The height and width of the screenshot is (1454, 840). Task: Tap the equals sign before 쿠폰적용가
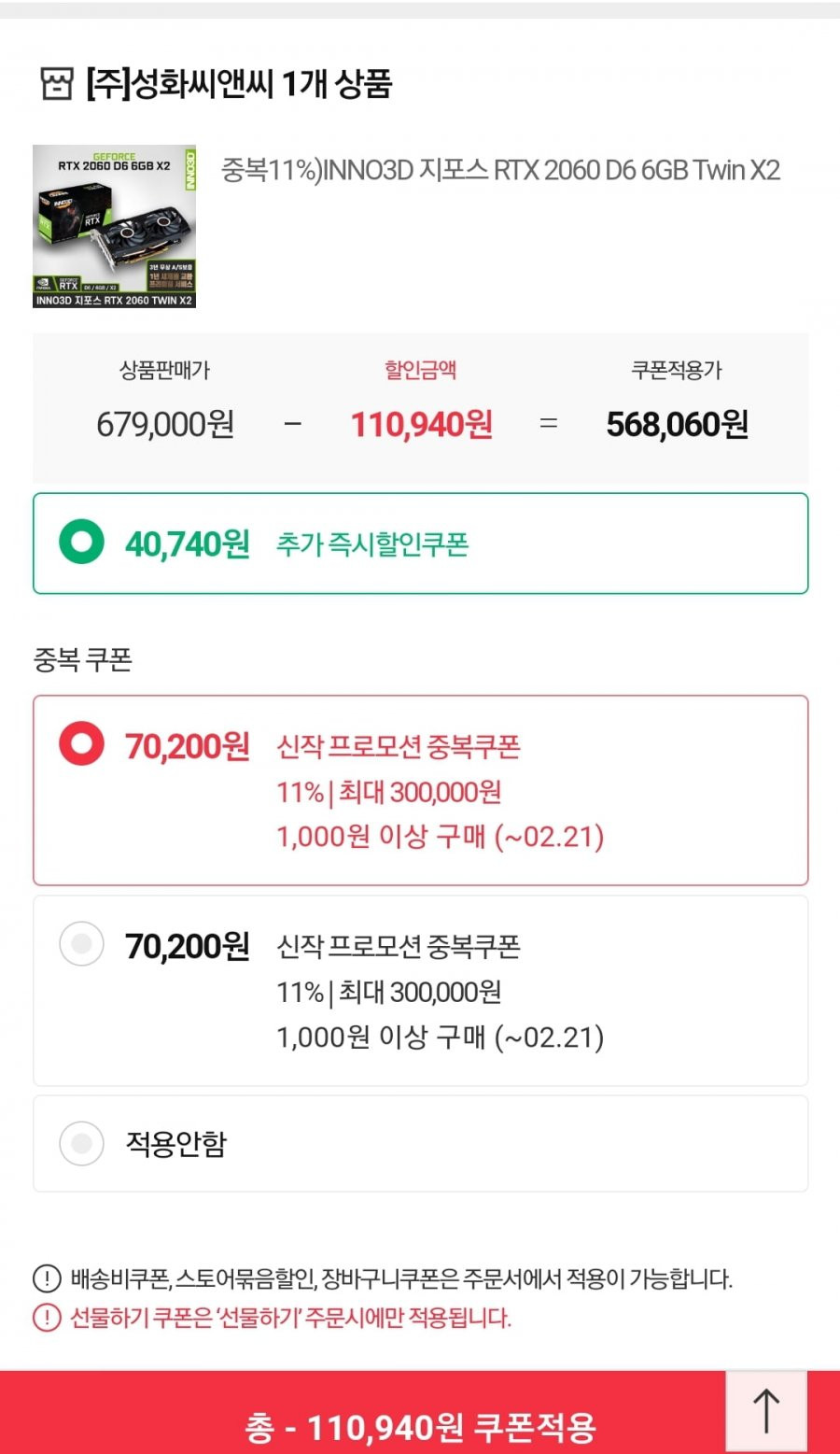(x=549, y=424)
